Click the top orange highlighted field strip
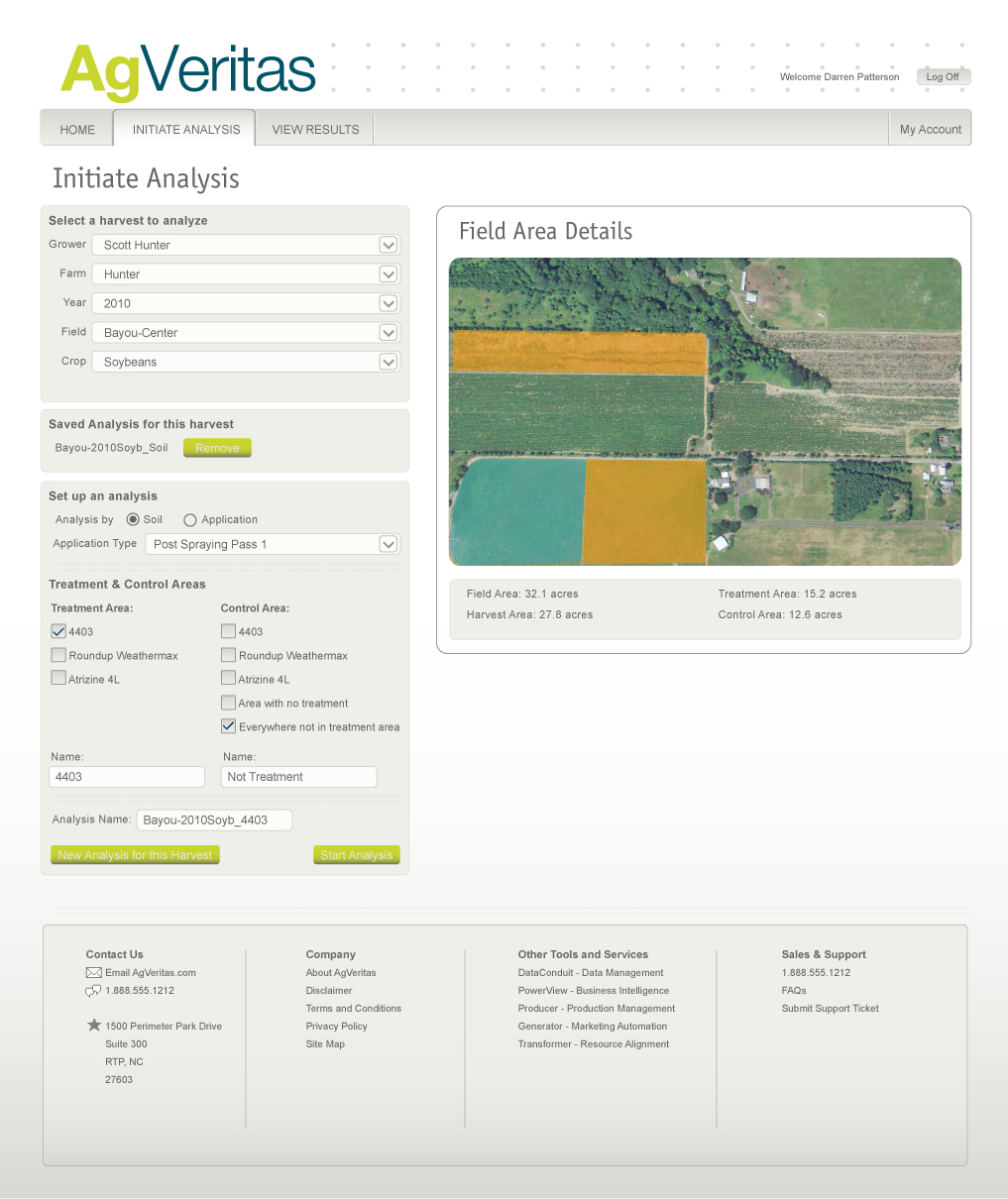 pos(579,353)
